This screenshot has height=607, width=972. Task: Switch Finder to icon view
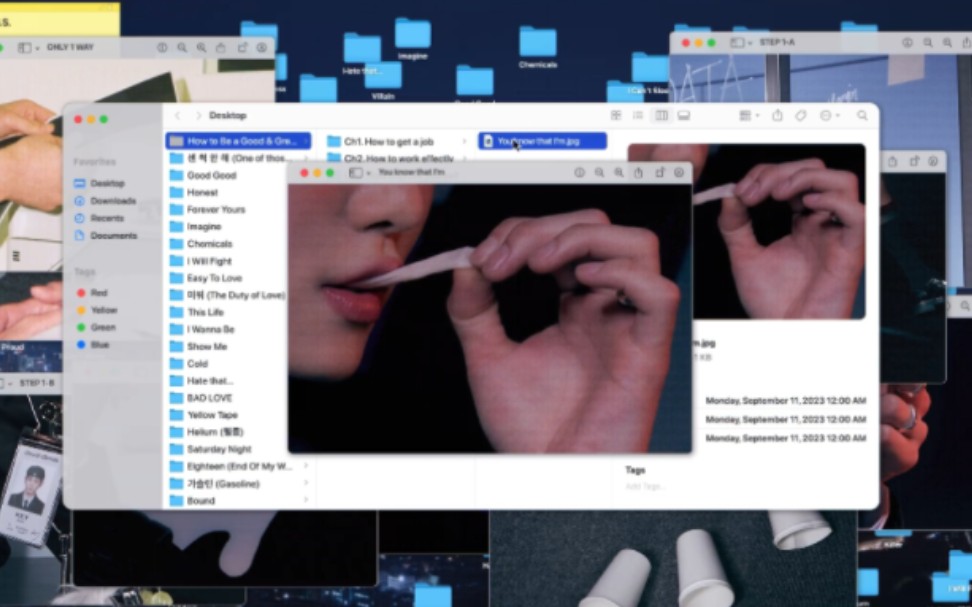click(616, 116)
